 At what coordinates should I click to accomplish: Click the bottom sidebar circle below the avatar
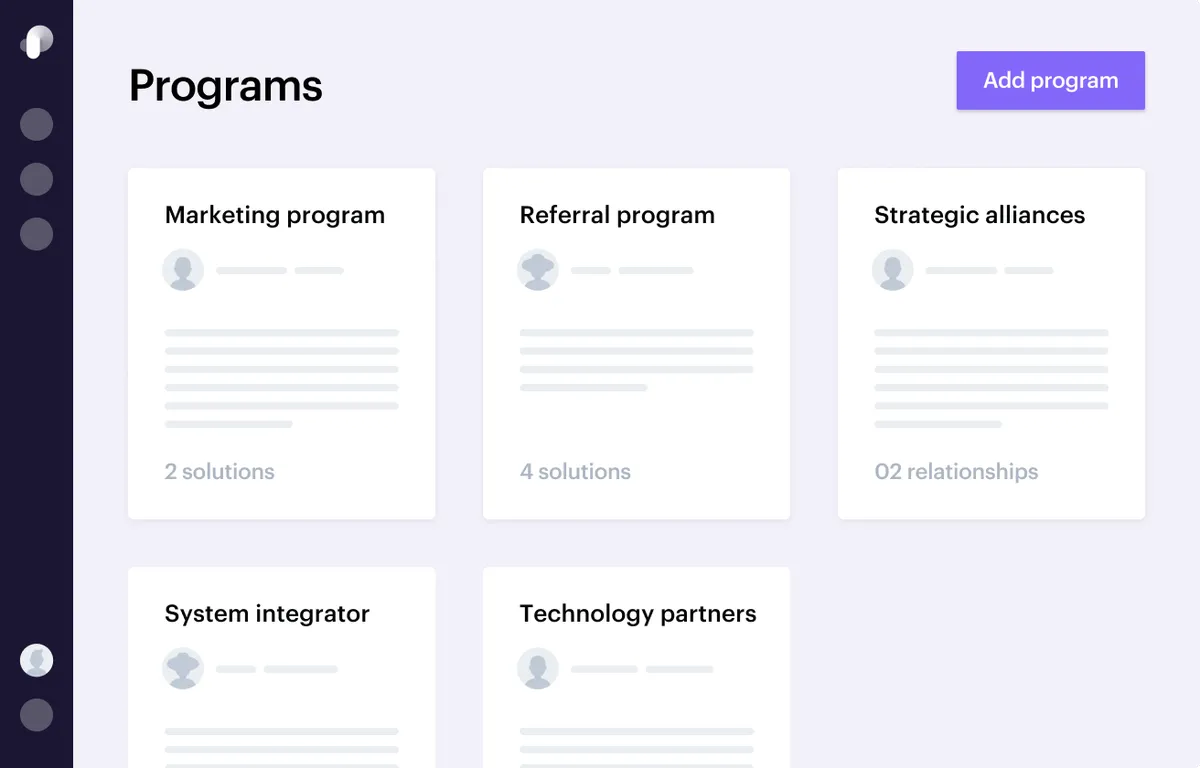click(36, 715)
